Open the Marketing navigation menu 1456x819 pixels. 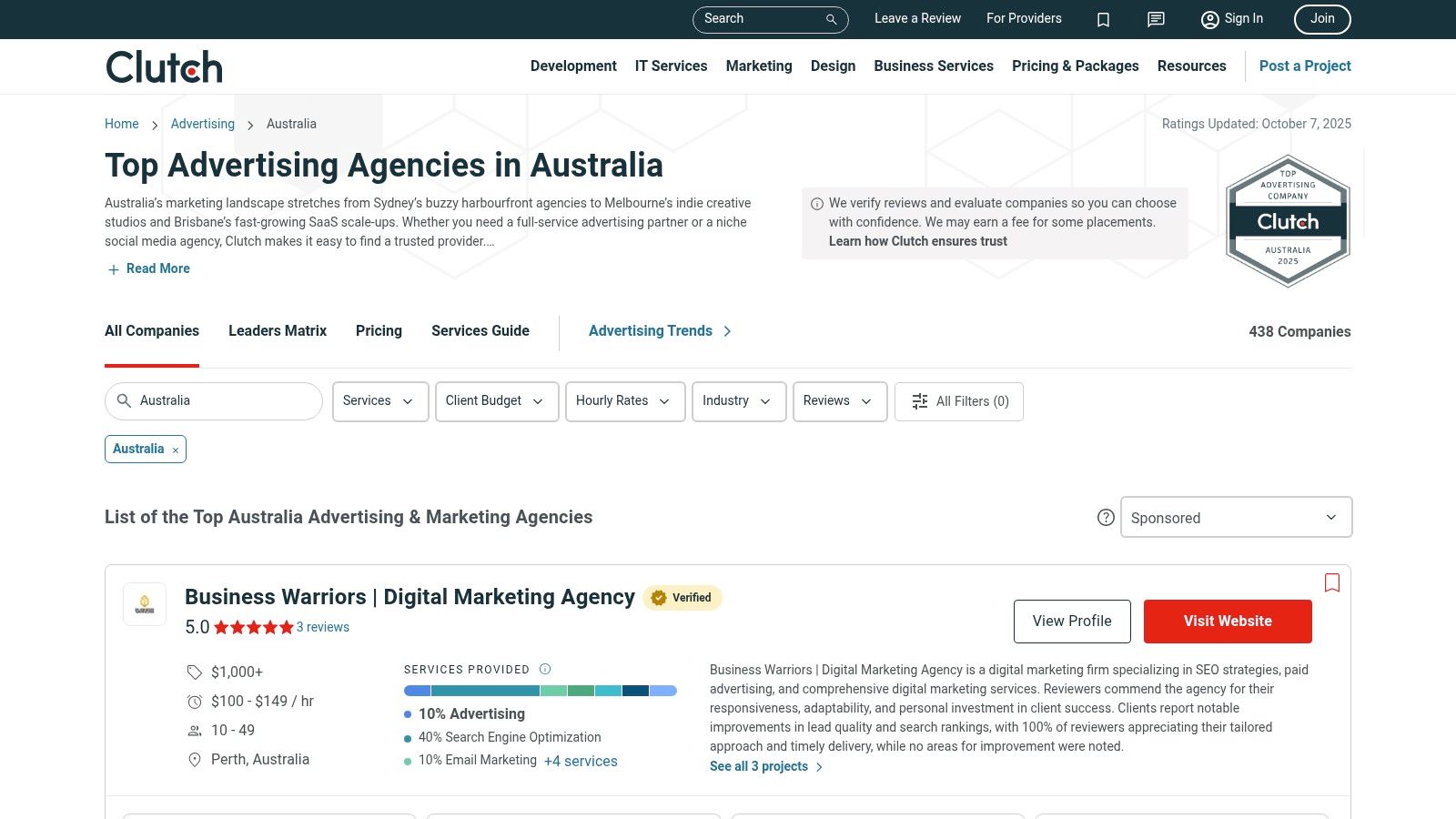pyautogui.click(x=759, y=66)
